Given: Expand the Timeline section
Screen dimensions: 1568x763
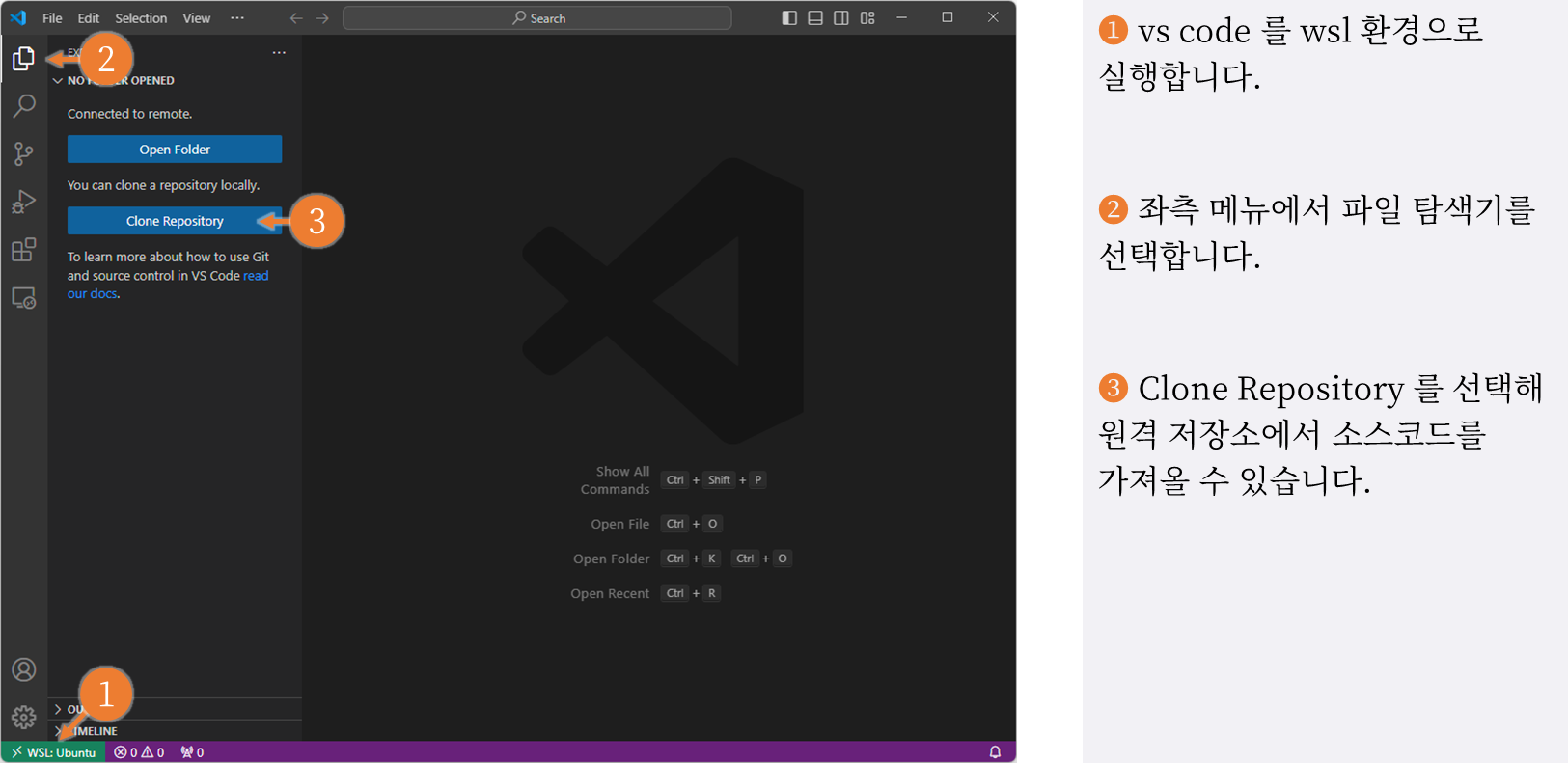Looking at the screenshot, I should coord(175,731).
